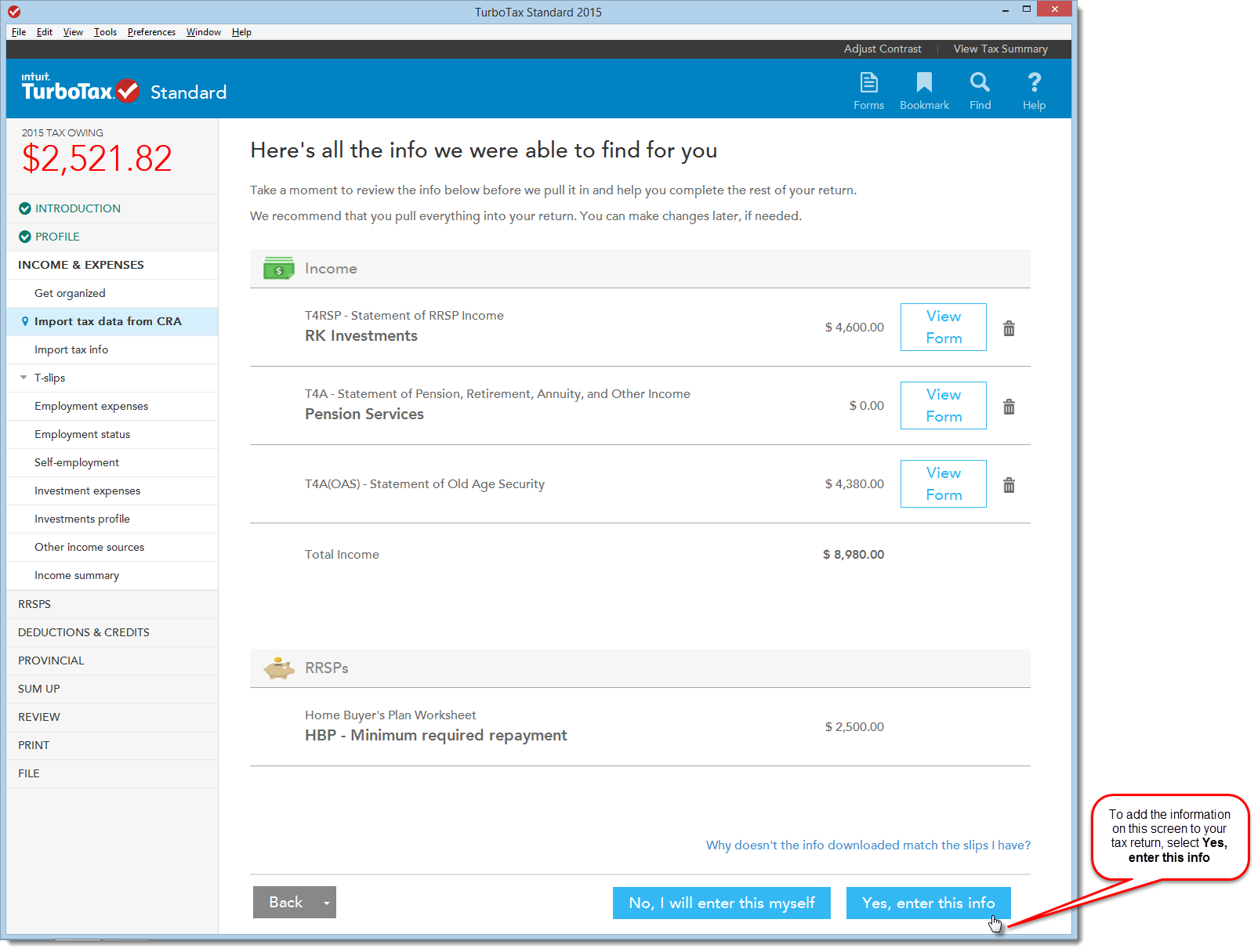
Task: Click HBP - Minimum required repayment text
Action: (436, 735)
